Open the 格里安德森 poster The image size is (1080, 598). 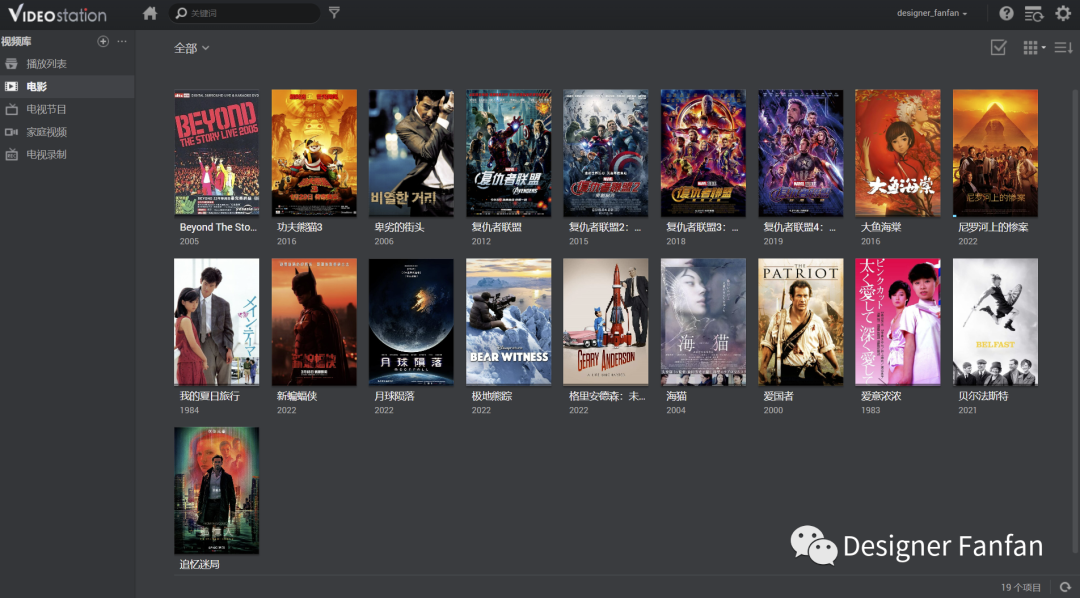[x=605, y=322]
